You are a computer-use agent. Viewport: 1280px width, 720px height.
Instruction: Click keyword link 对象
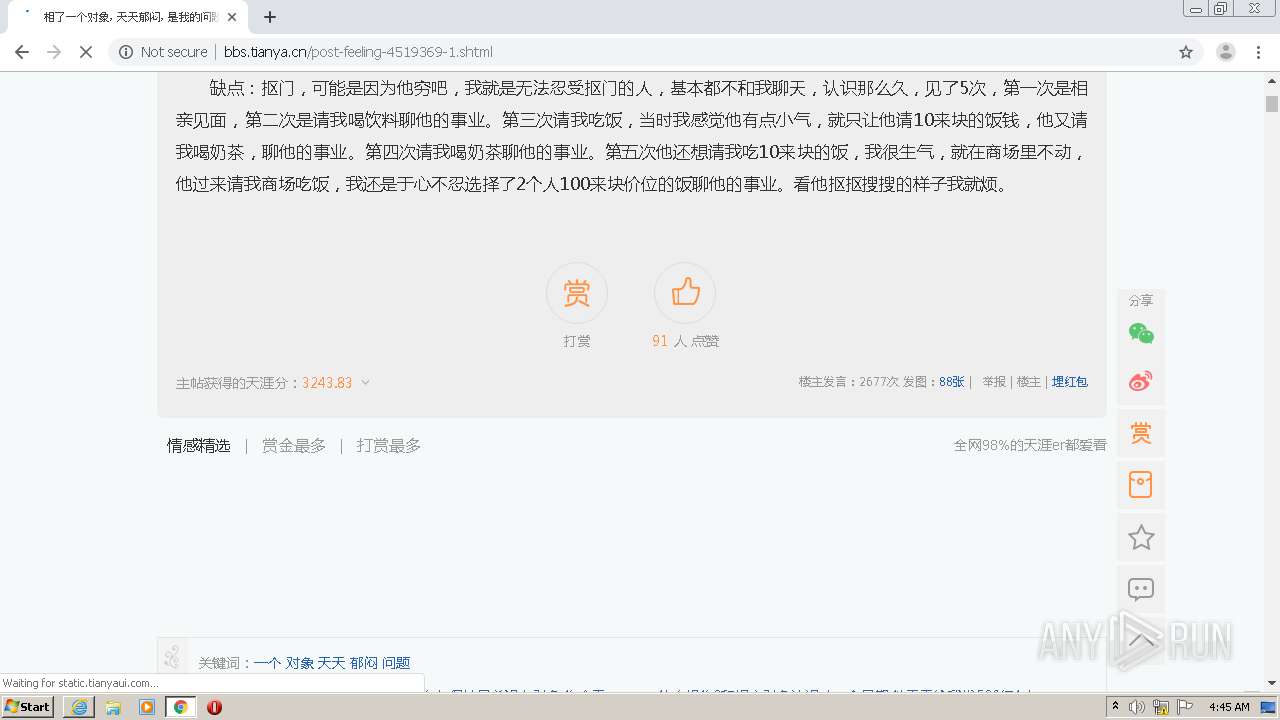click(x=299, y=663)
